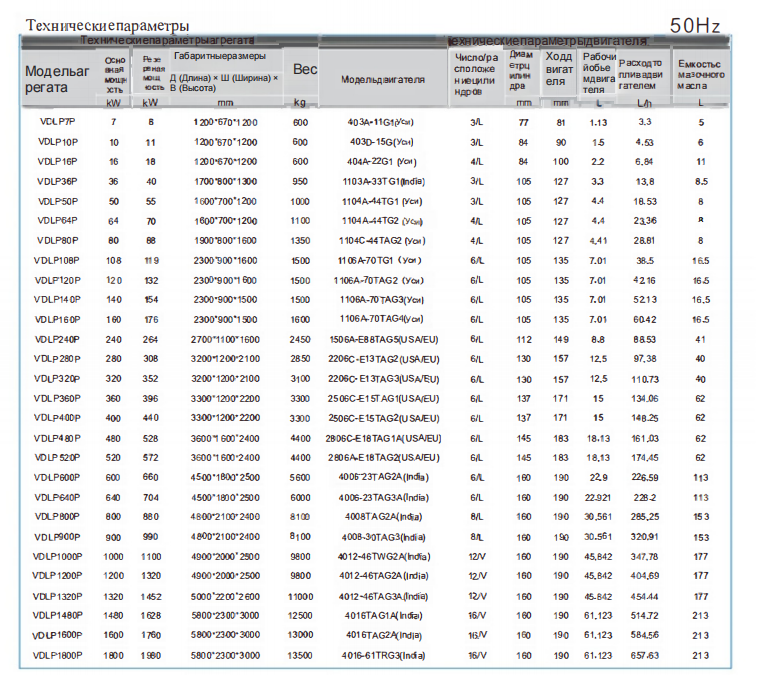Screen dimensions: 757x675
Task: Select the model VDLP1800P
Action: 57,656
